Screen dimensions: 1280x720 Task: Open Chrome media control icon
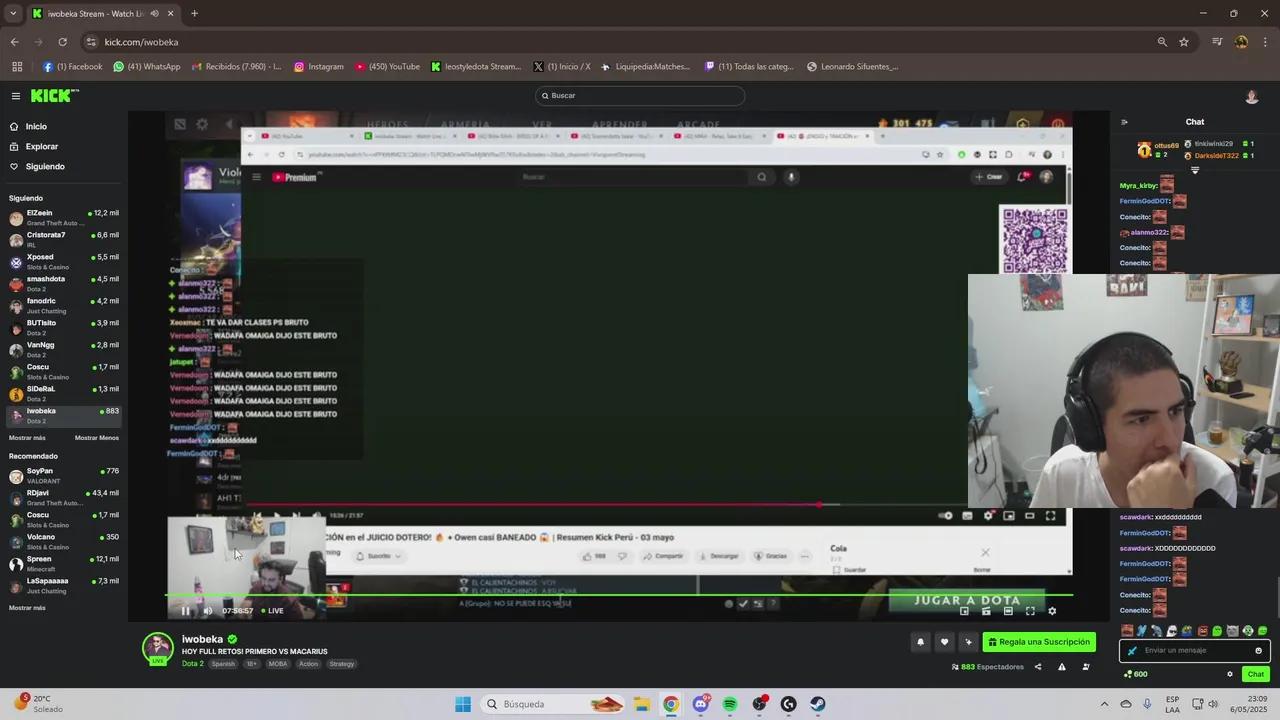[x=1217, y=42]
